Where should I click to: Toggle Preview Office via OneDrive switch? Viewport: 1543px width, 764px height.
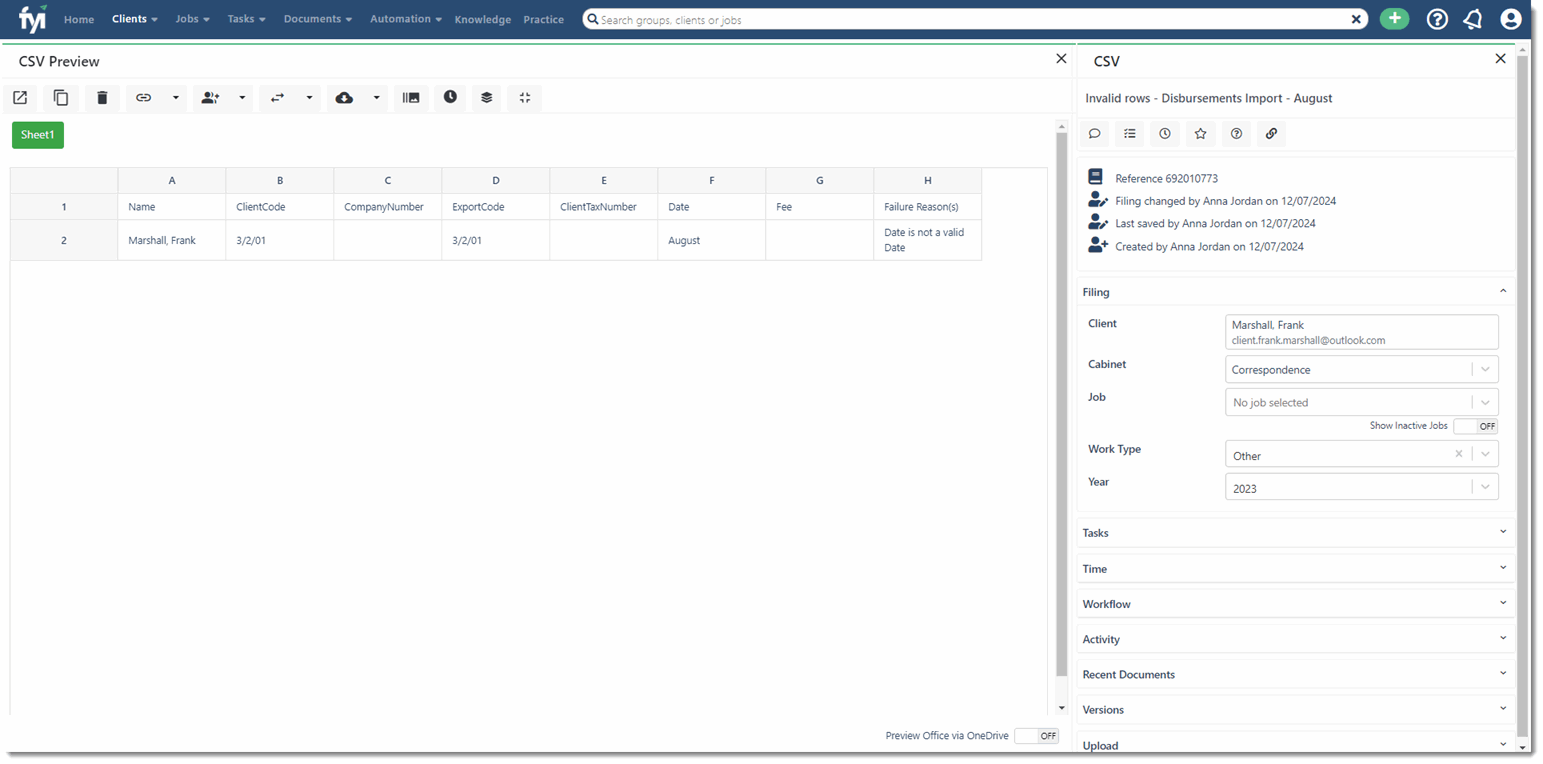coord(1036,736)
